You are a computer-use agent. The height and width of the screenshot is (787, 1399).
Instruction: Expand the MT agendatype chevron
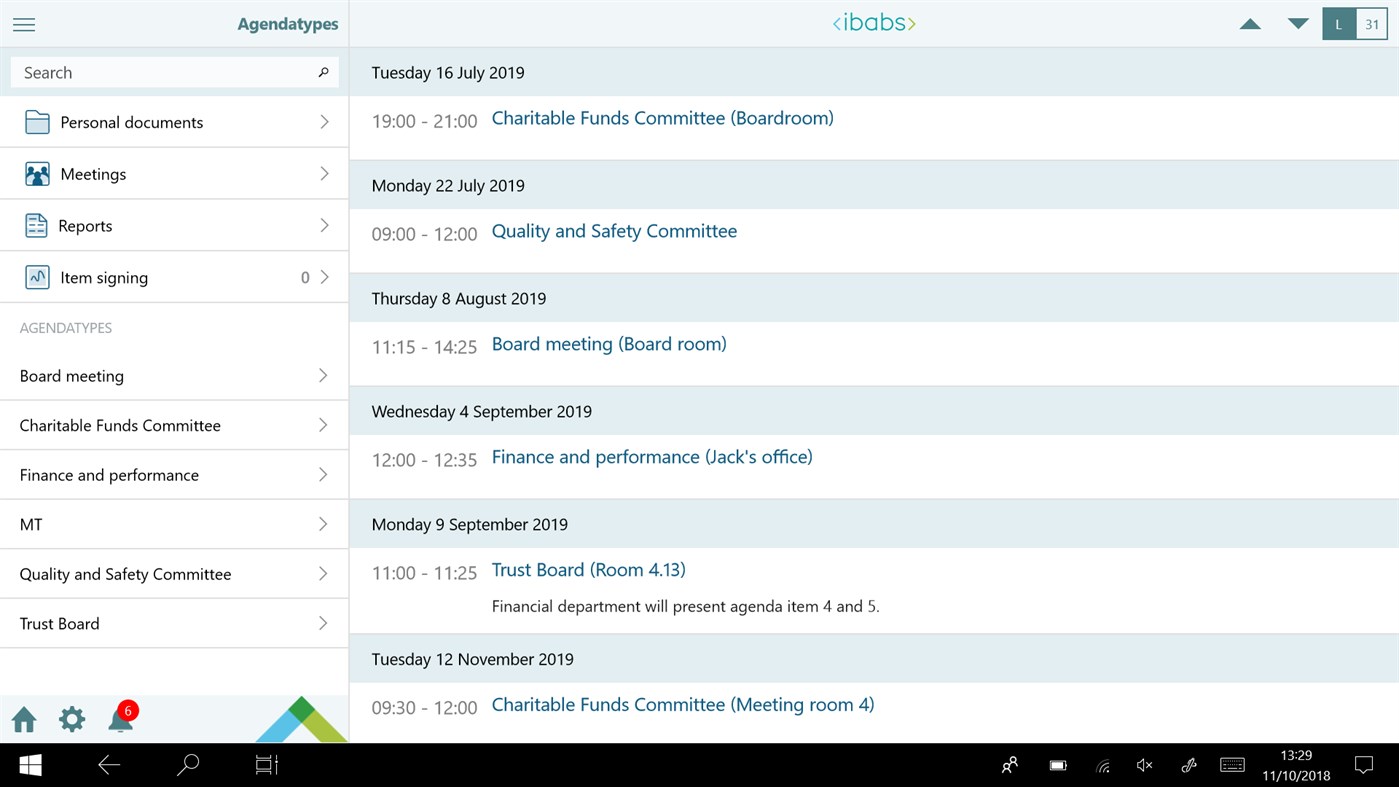pos(323,524)
